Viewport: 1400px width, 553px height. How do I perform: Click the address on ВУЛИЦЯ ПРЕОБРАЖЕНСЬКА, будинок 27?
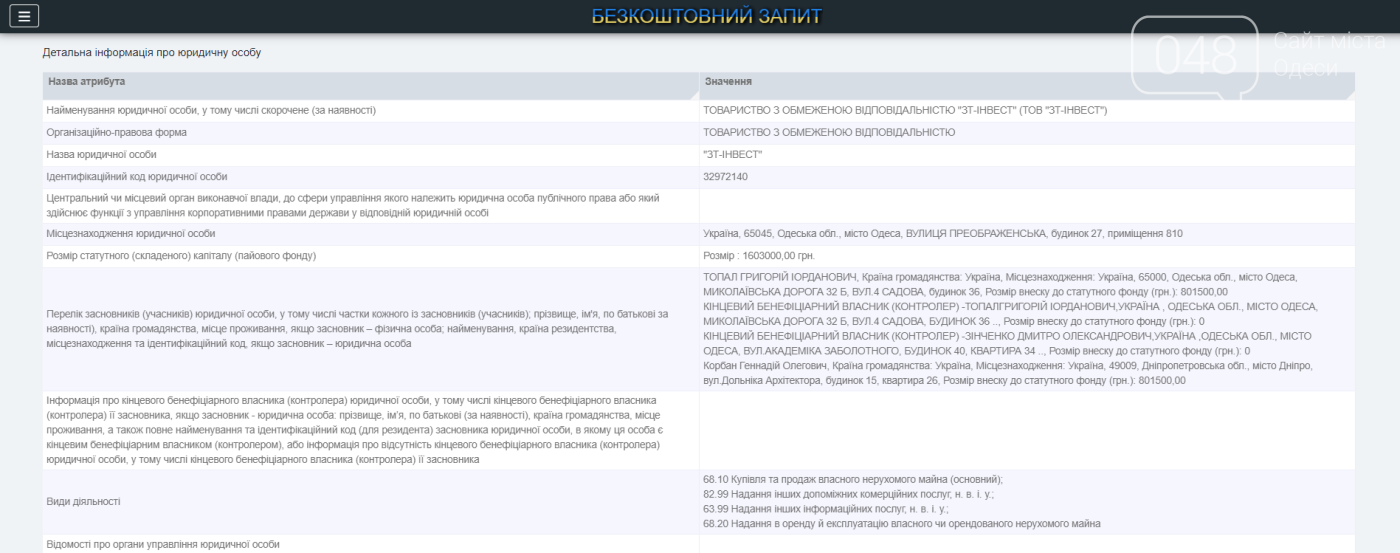click(x=943, y=234)
